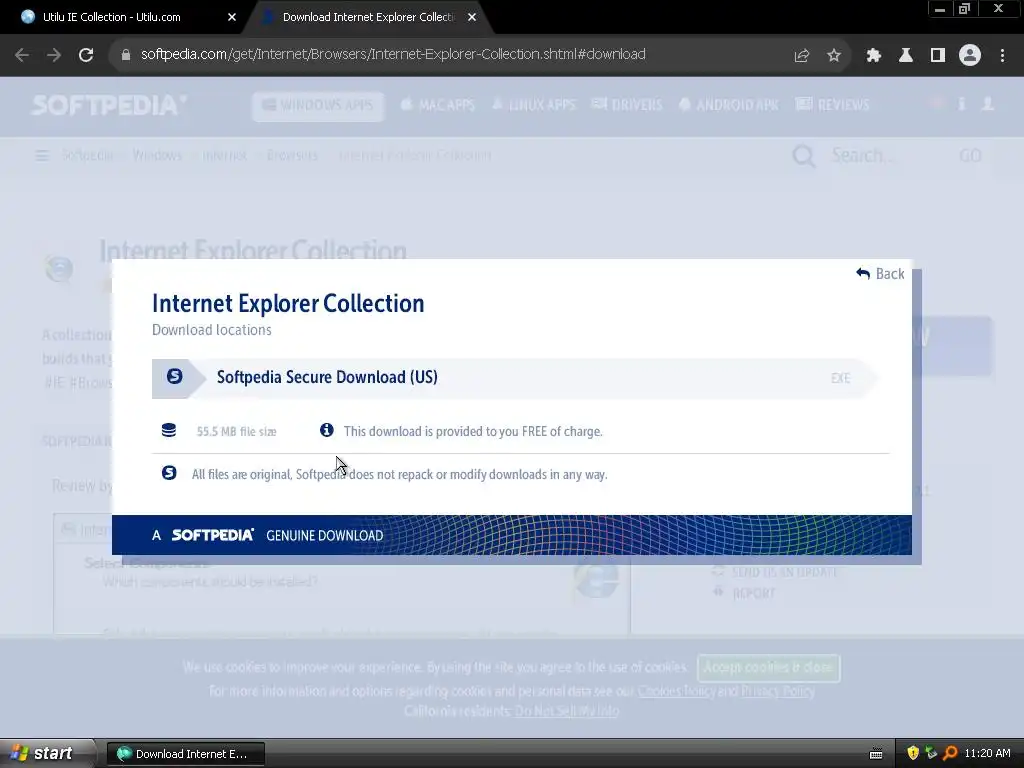The image size is (1024, 768).
Task: Click the 11:20 AM system clock
Action: [x=987, y=753]
